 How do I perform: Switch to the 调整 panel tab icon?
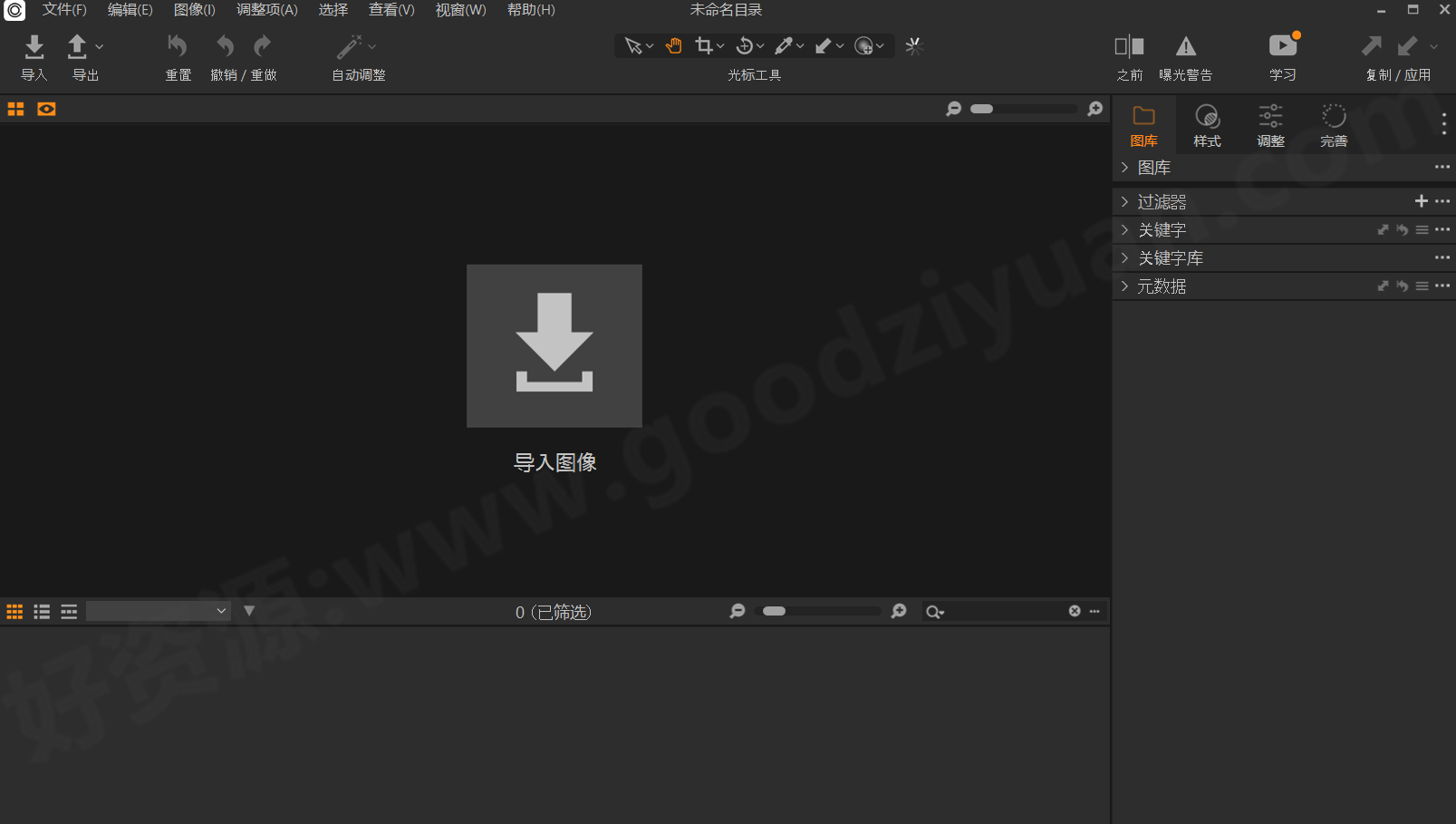1270,117
